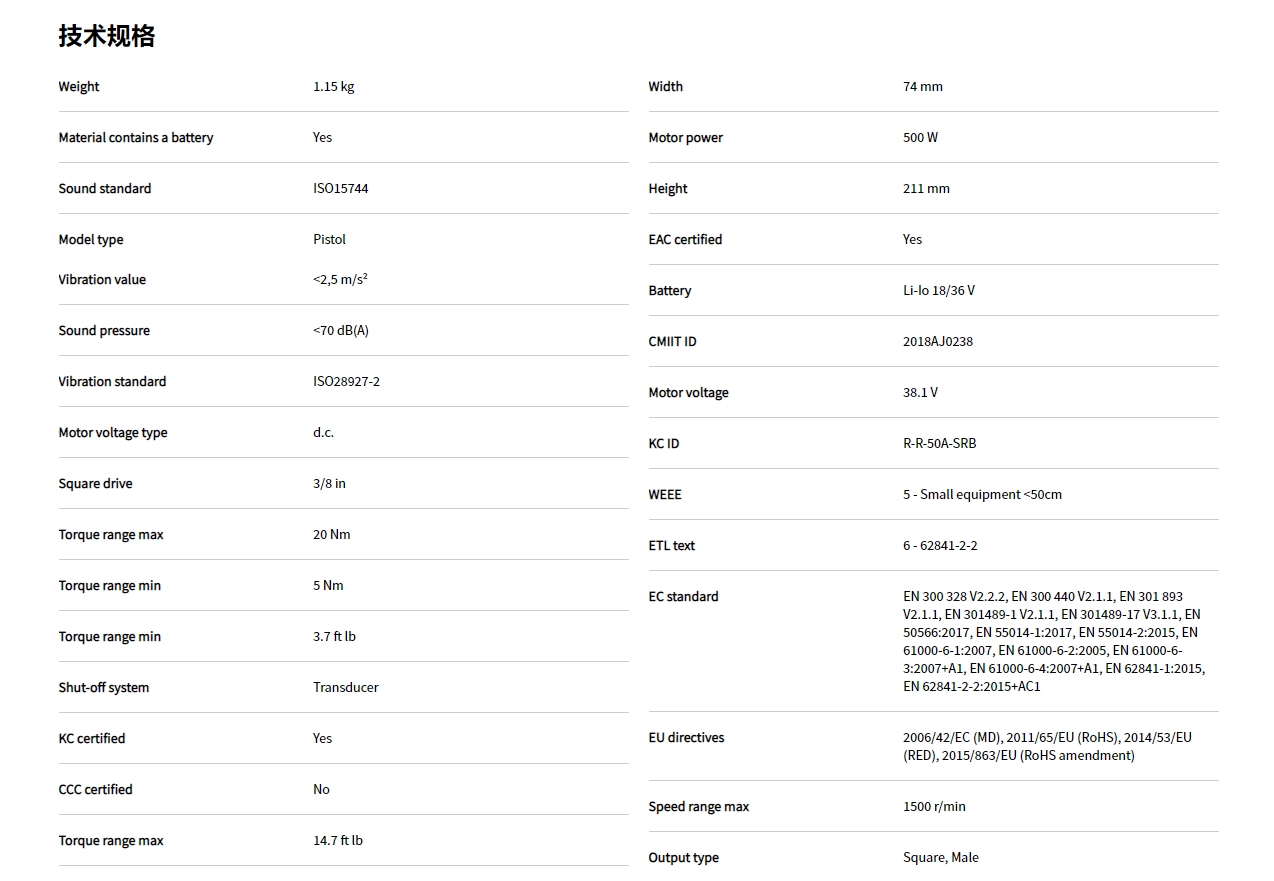This screenshot has width=1274, height=881.
Task: Click the Square drive label
Action: 95,484
